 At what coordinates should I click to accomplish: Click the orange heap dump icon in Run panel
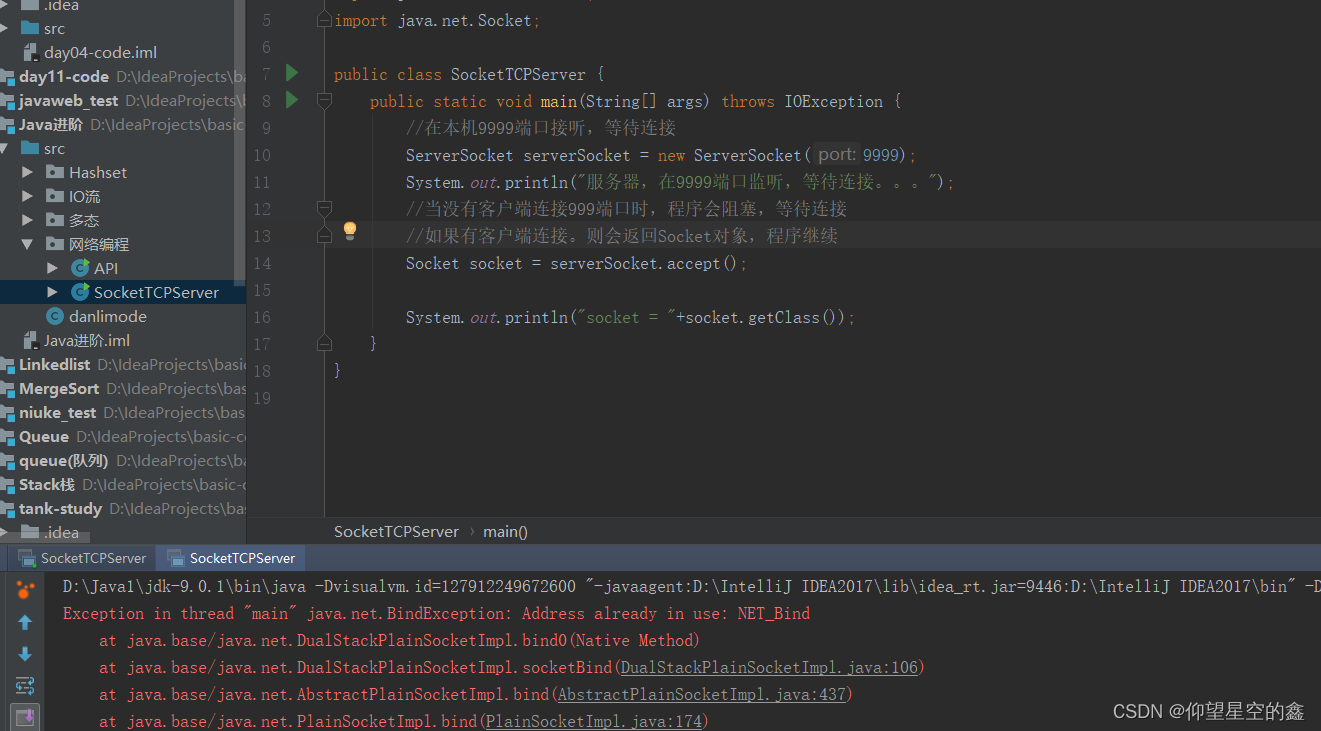click(x=25, y=589)
